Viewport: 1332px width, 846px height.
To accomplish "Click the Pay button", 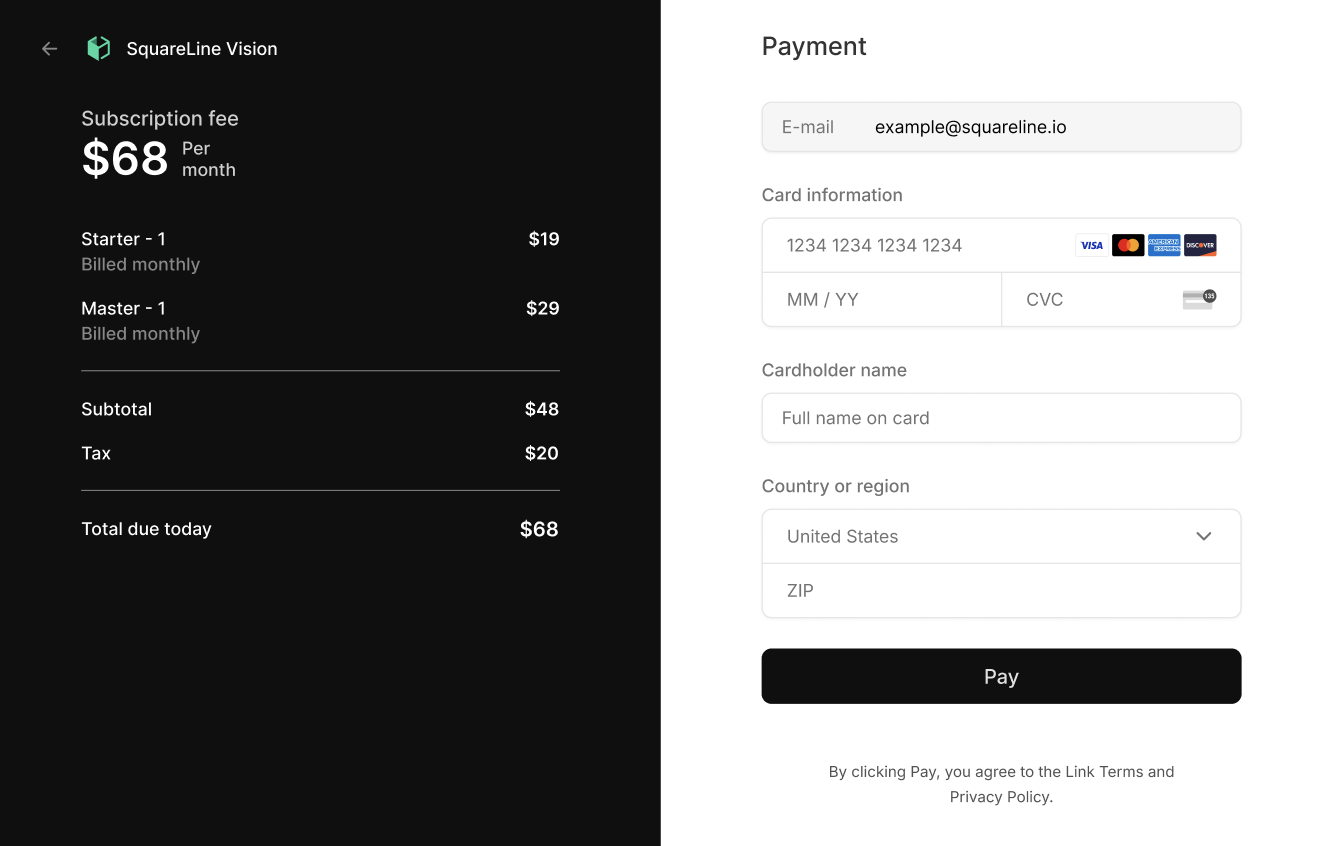I will pos(1001,676).
